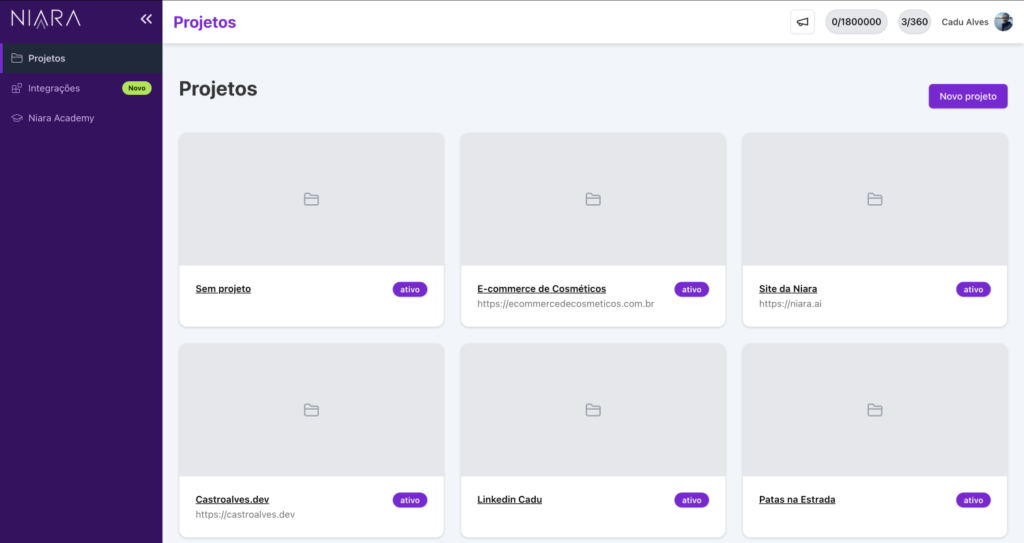
Task: Go to Niara Academy in sidebar
Action: pyautogui.click(x=61, y=118)
